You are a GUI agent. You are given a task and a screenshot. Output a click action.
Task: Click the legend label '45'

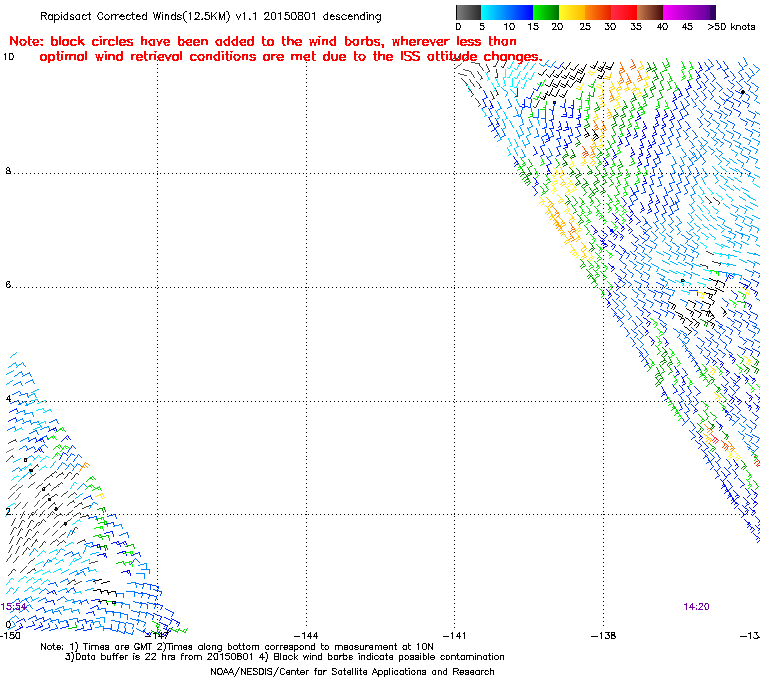687,27
